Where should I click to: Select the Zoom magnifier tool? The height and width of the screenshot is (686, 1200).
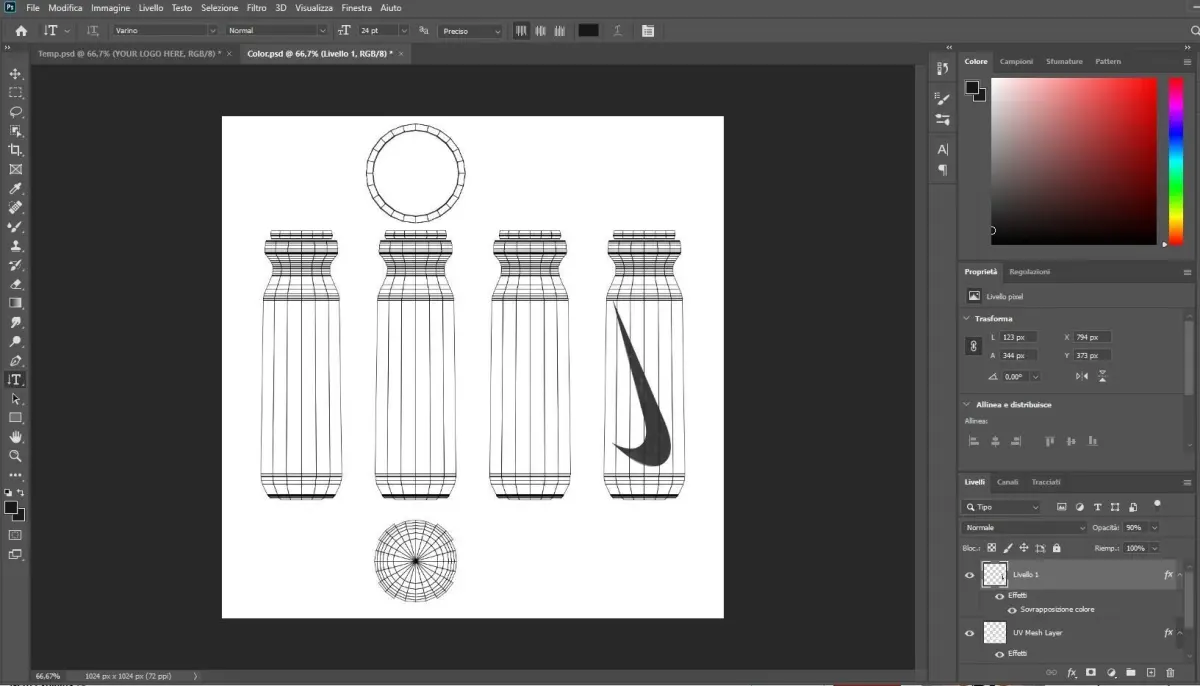[x=15, y=456]
